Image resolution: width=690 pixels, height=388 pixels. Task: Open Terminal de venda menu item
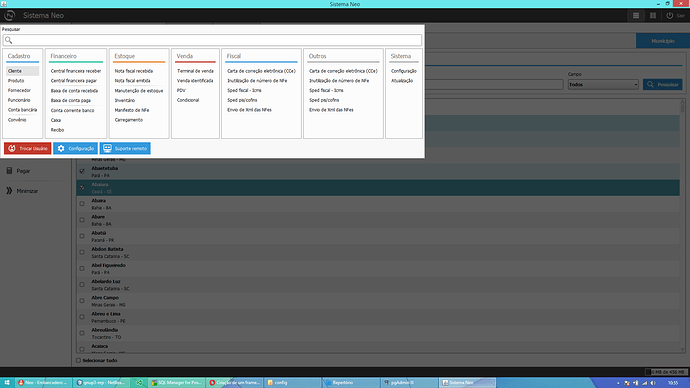195,71
